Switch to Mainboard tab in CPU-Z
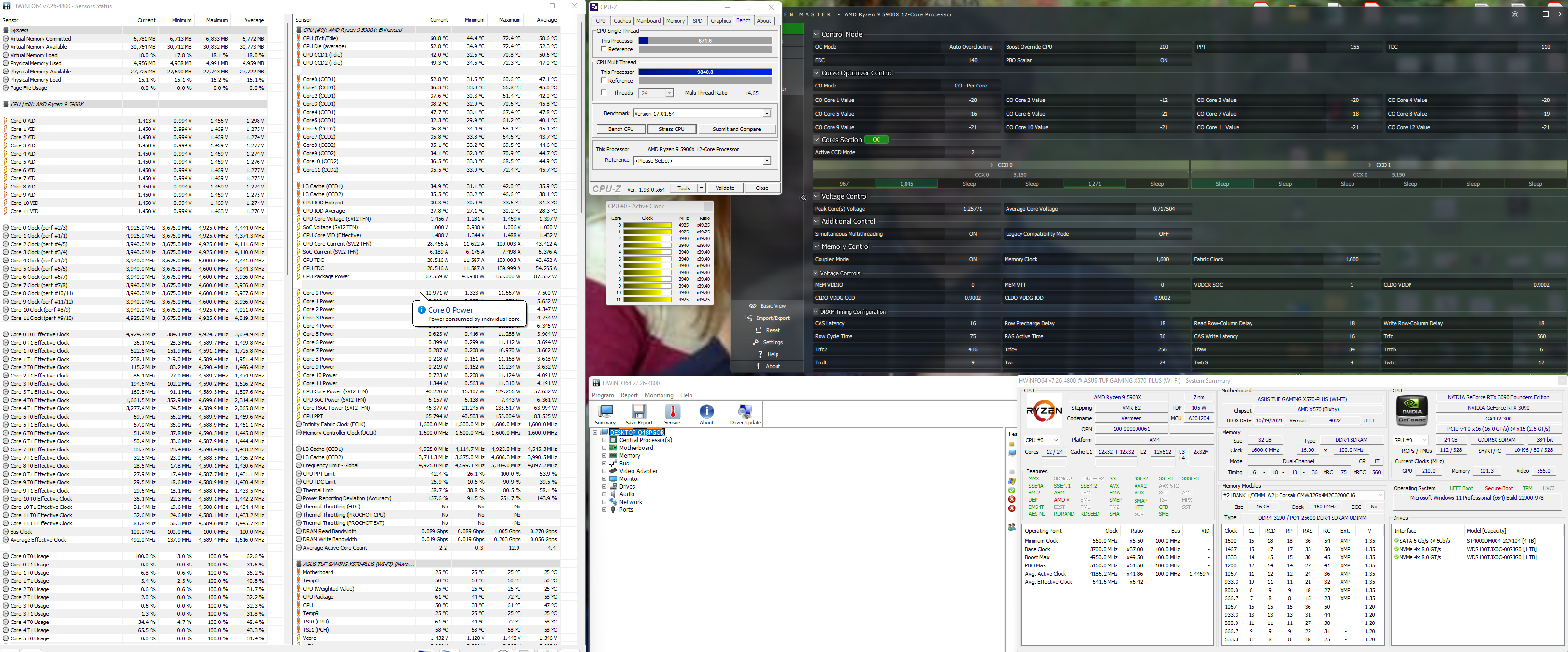1568x652 pixels. pos(648,21)
